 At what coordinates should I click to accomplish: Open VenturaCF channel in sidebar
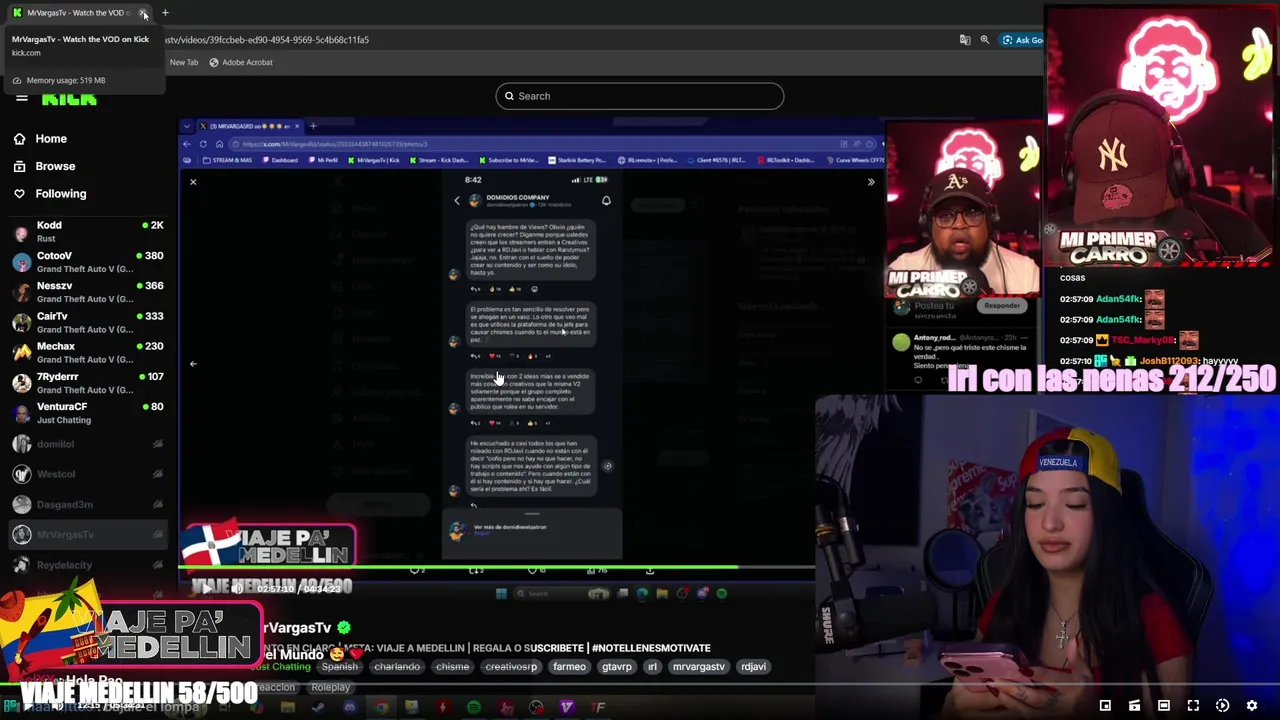click(x=90, y=413)
